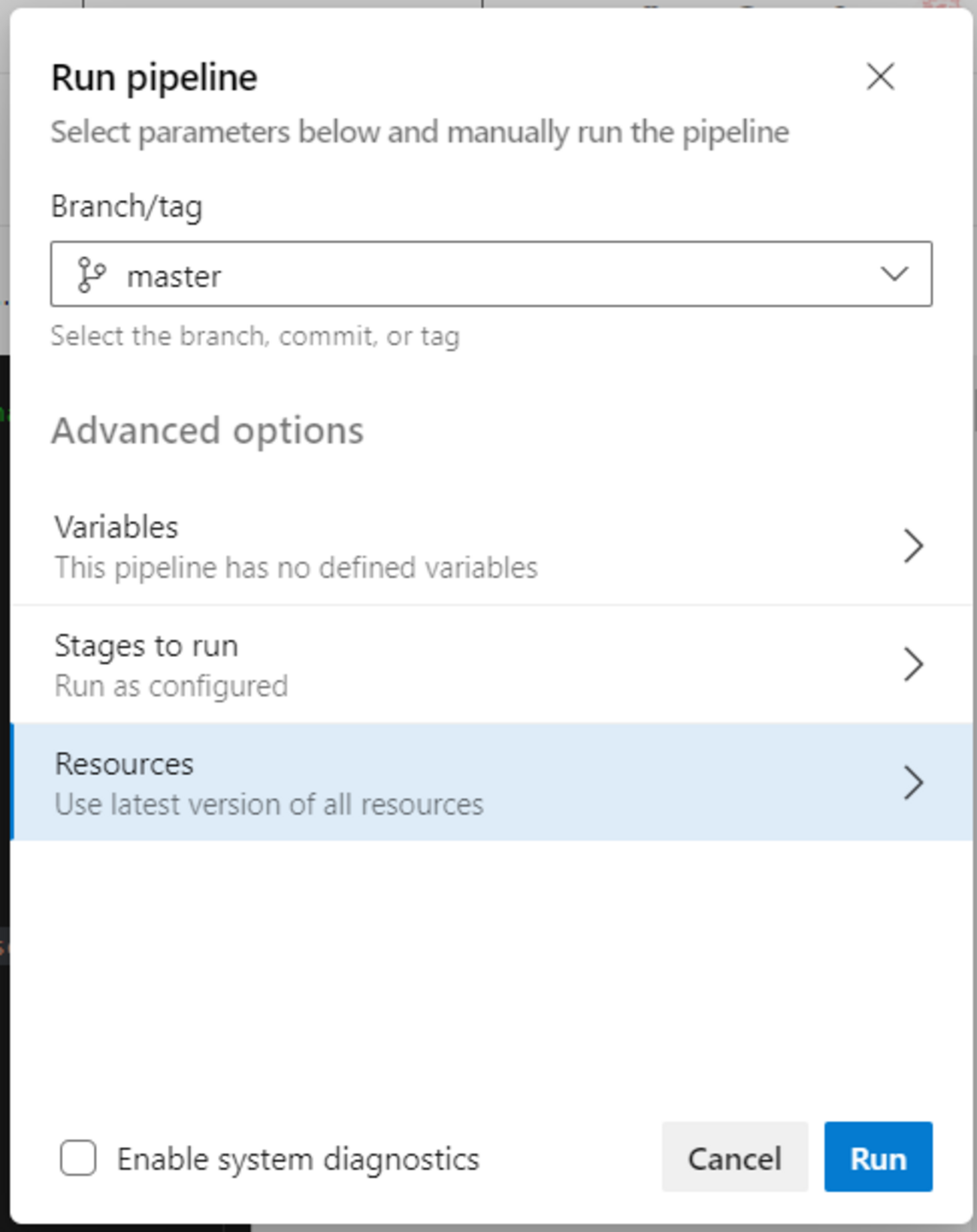Click the Enable system diagnostics label
This screenshot has width=977, height=1232.
pos(298,1159)
